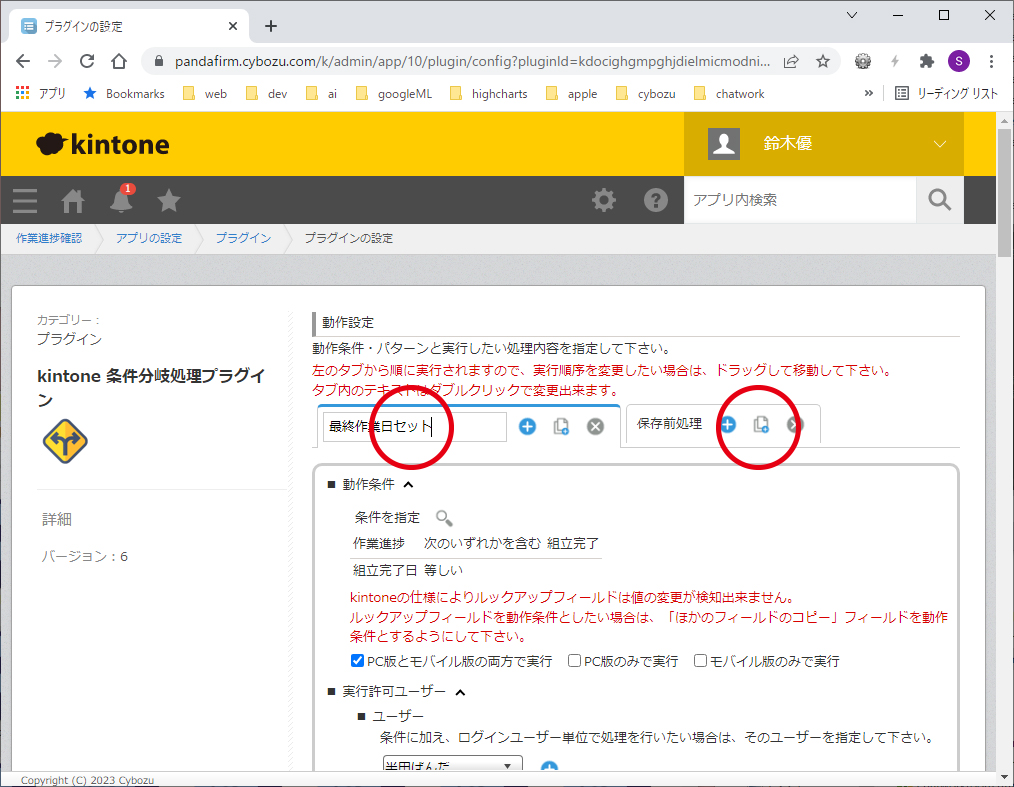Open リーディング リスト
The image size is (1014, 787).
946,94
